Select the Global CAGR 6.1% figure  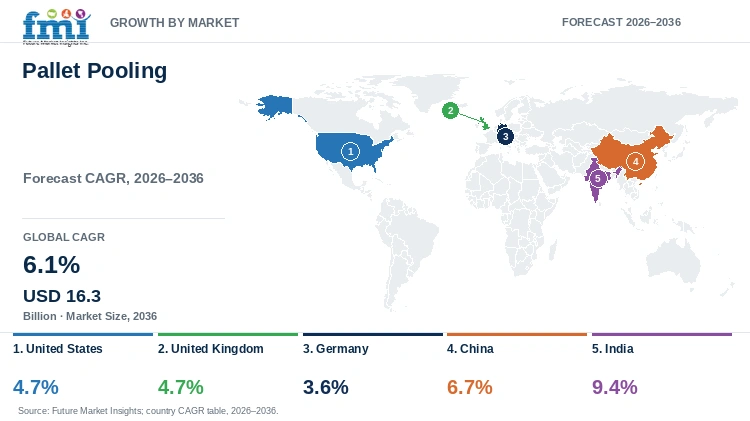(x=52, y=265)
